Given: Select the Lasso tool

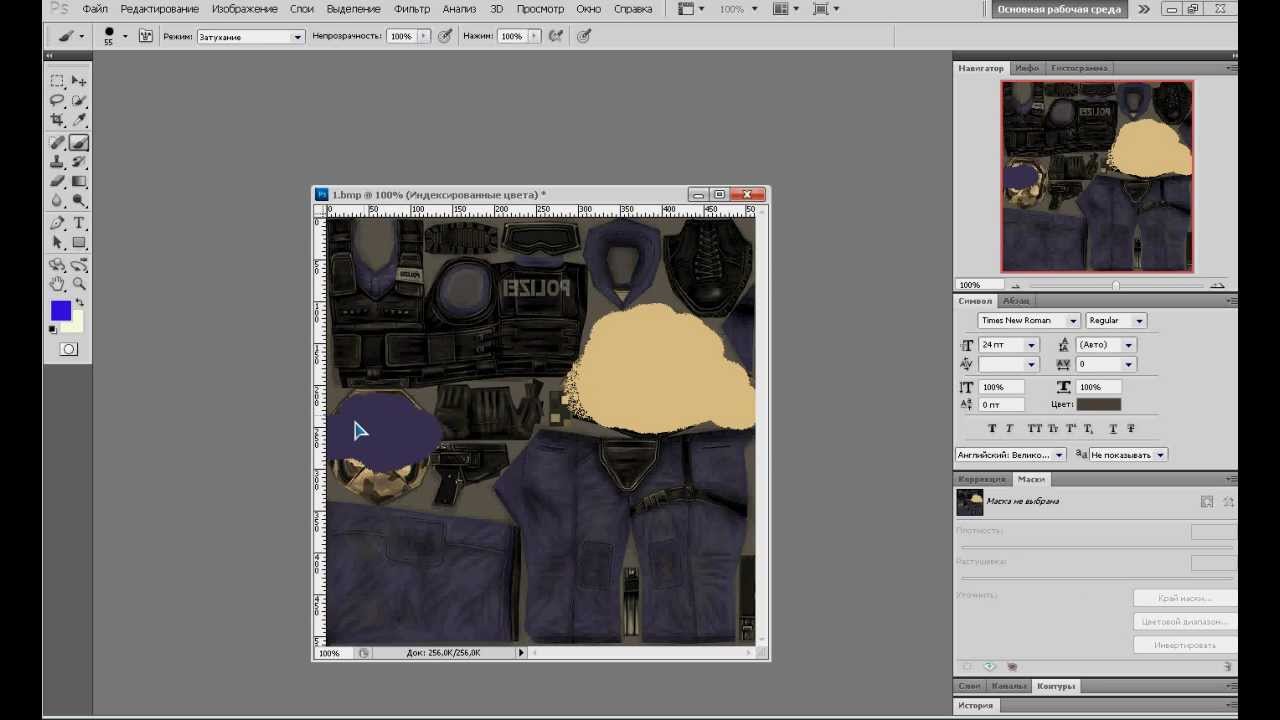Looking at the screenshot, I should [x=57, y=101].
